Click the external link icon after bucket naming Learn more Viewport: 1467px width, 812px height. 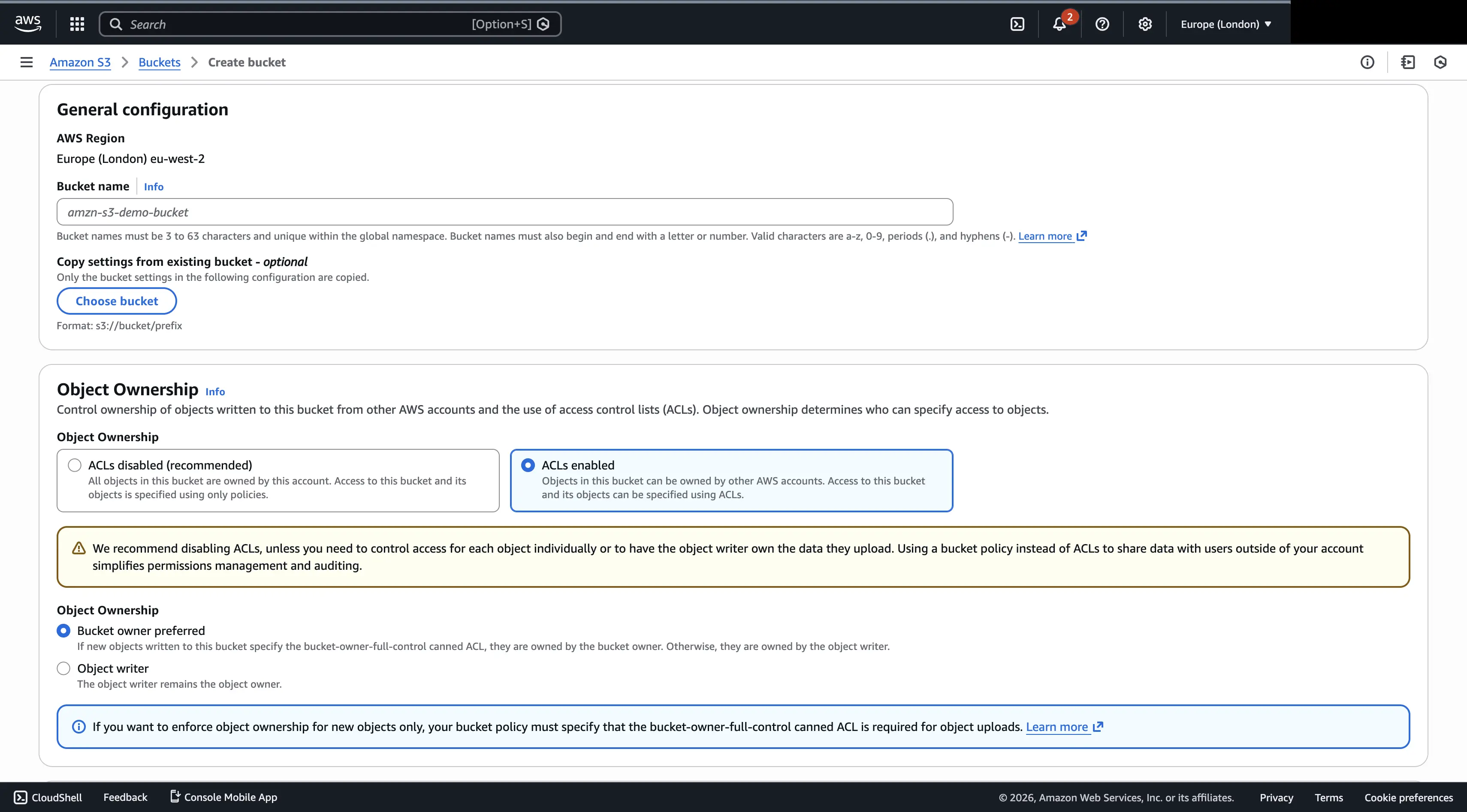(1081, 235)
